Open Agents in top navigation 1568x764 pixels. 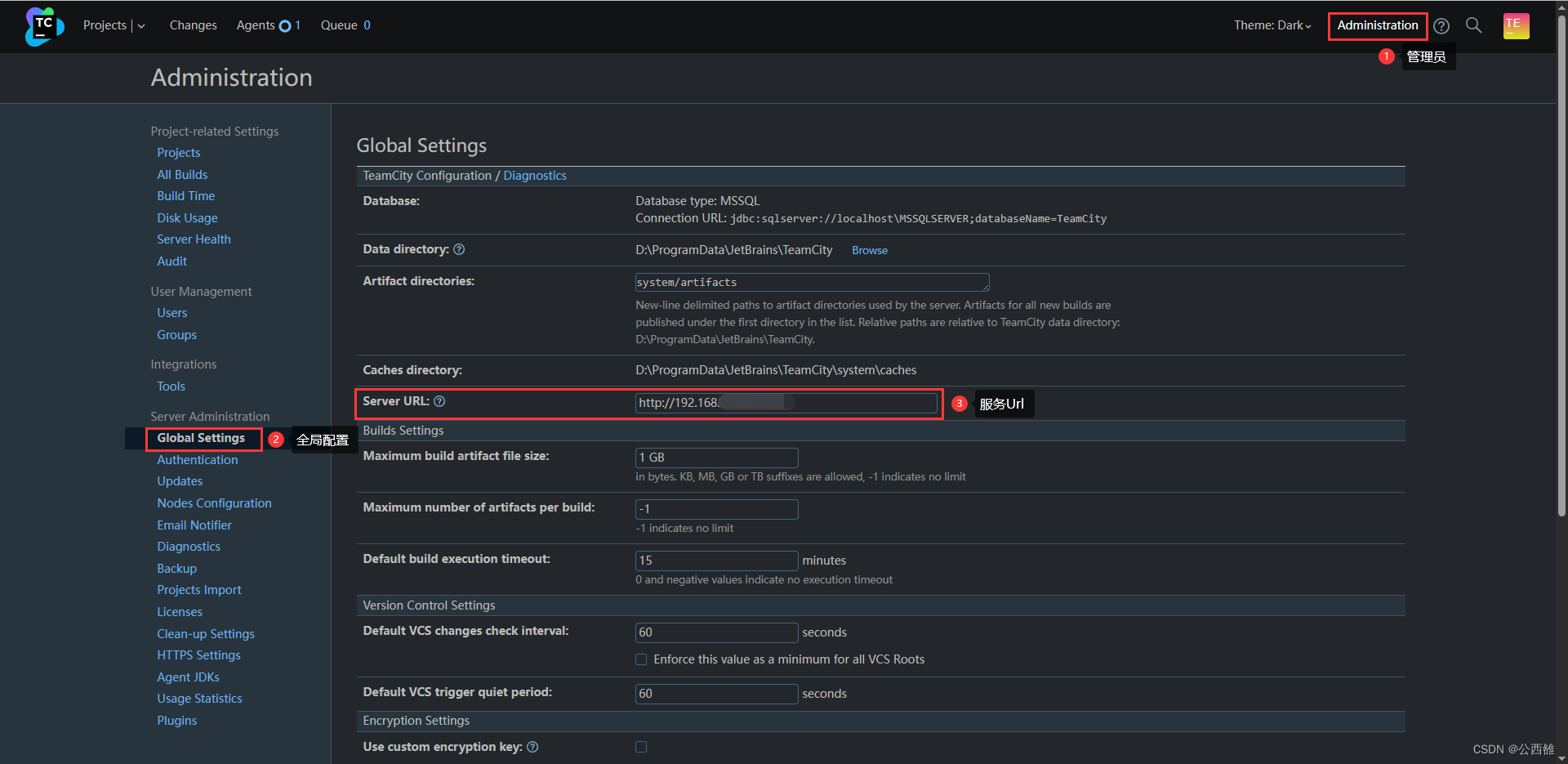pos(256,25)
